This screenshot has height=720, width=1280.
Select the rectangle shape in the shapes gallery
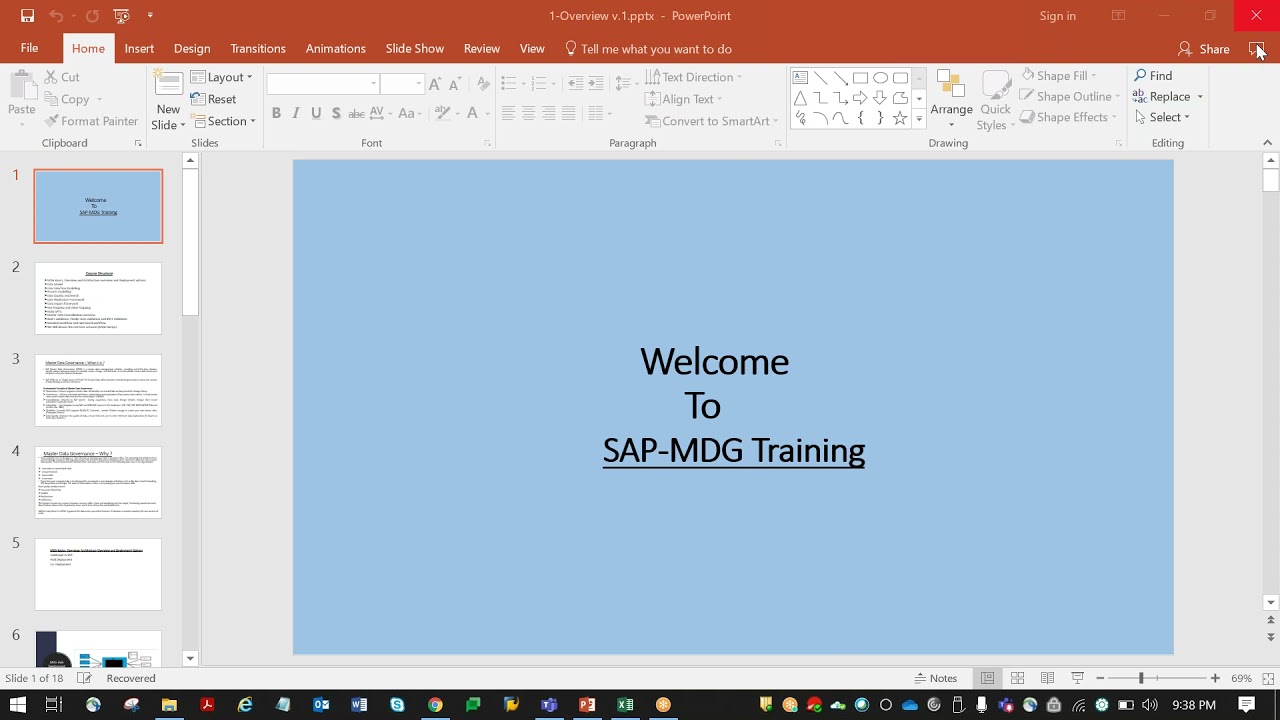coord(860,77)
